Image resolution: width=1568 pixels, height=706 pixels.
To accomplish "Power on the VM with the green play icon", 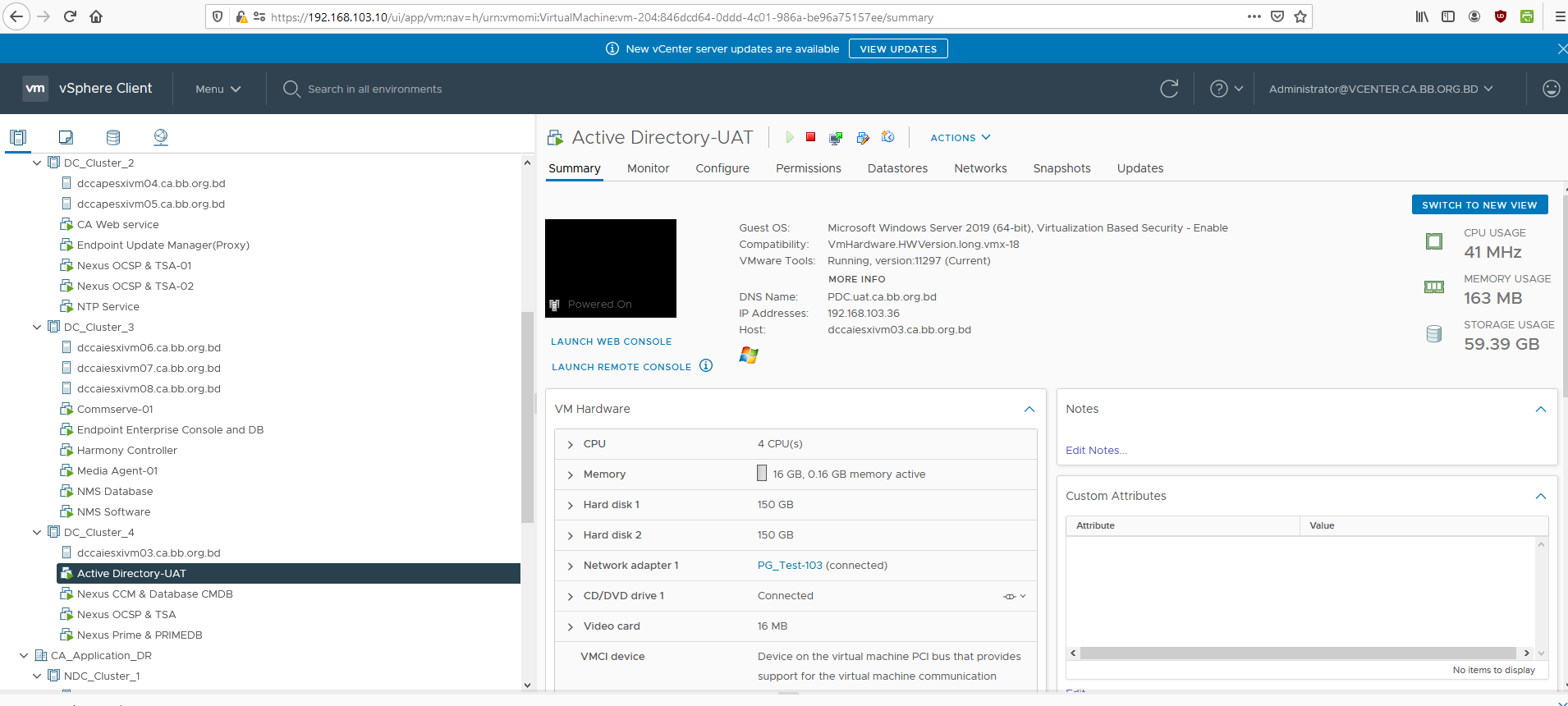I will [x=789, y=137].
